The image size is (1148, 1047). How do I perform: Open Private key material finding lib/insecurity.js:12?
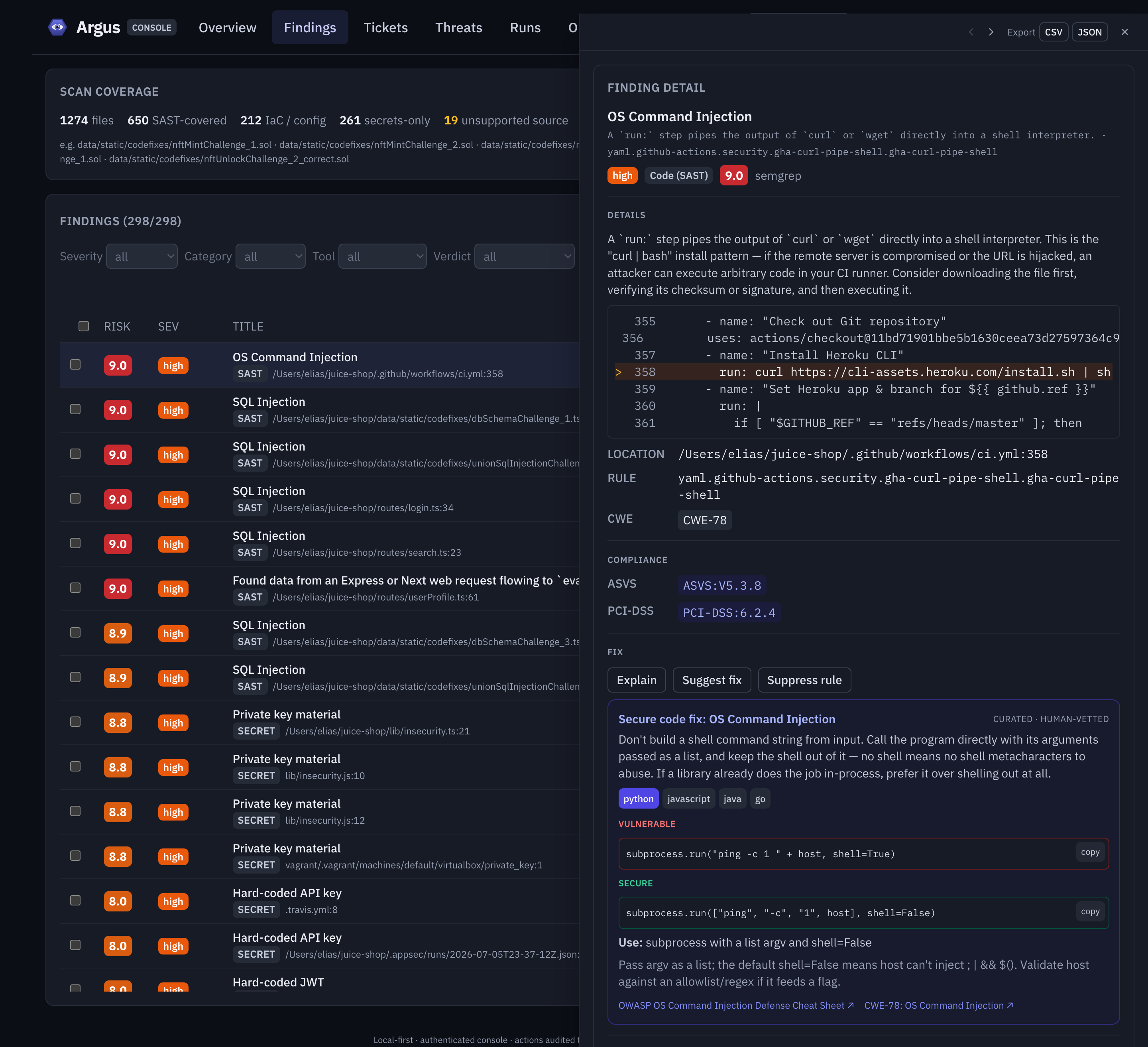click(319, 811)
